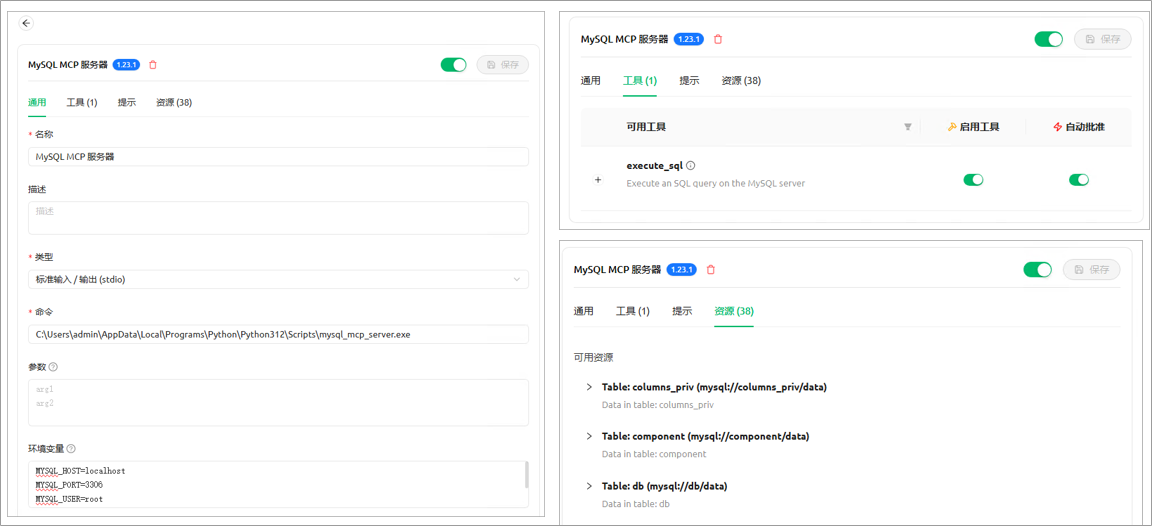Open 提示 tab in Tools panel
1152x526 pixels.
(688, 81)
